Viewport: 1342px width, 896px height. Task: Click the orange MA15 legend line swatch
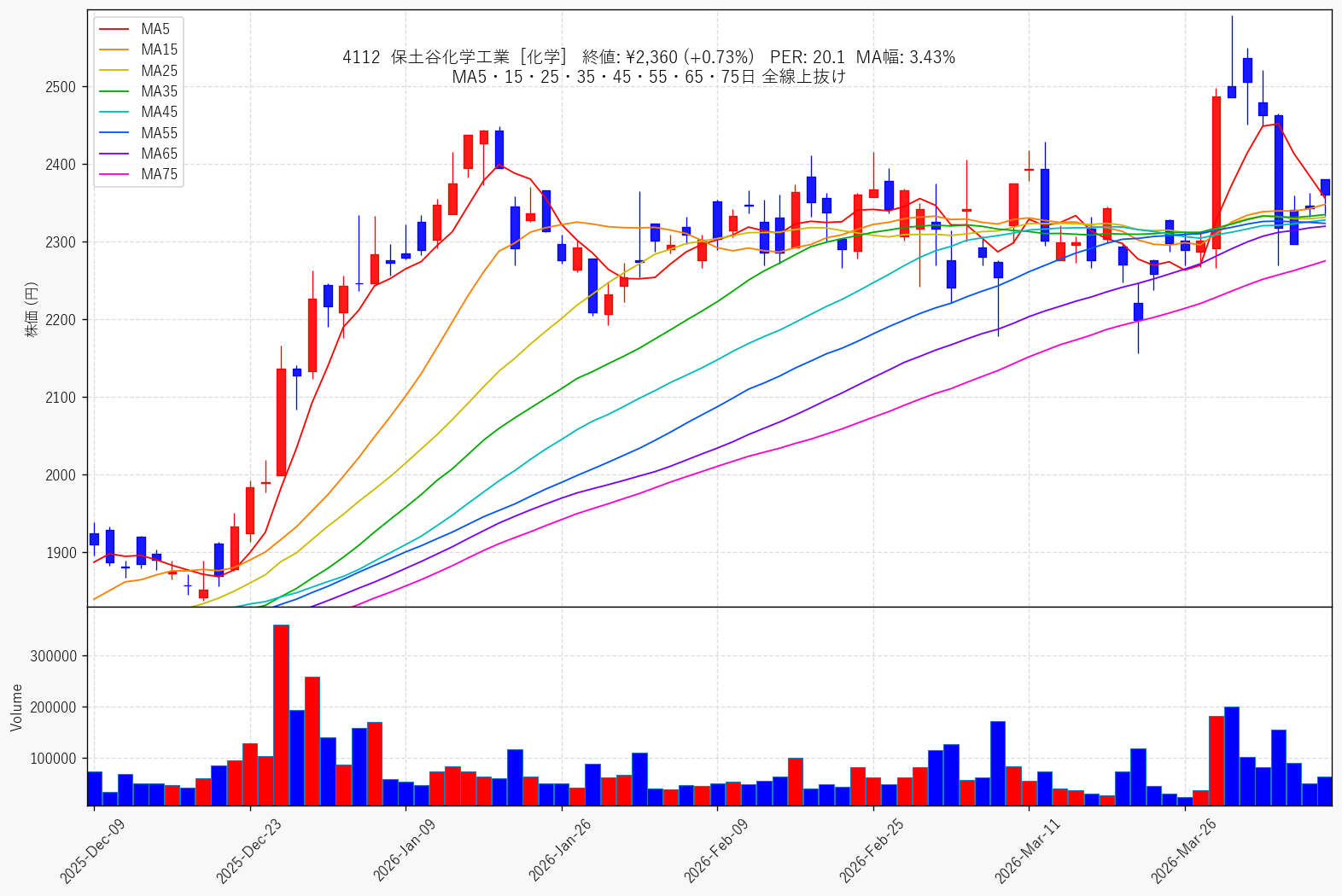[115, 49]
